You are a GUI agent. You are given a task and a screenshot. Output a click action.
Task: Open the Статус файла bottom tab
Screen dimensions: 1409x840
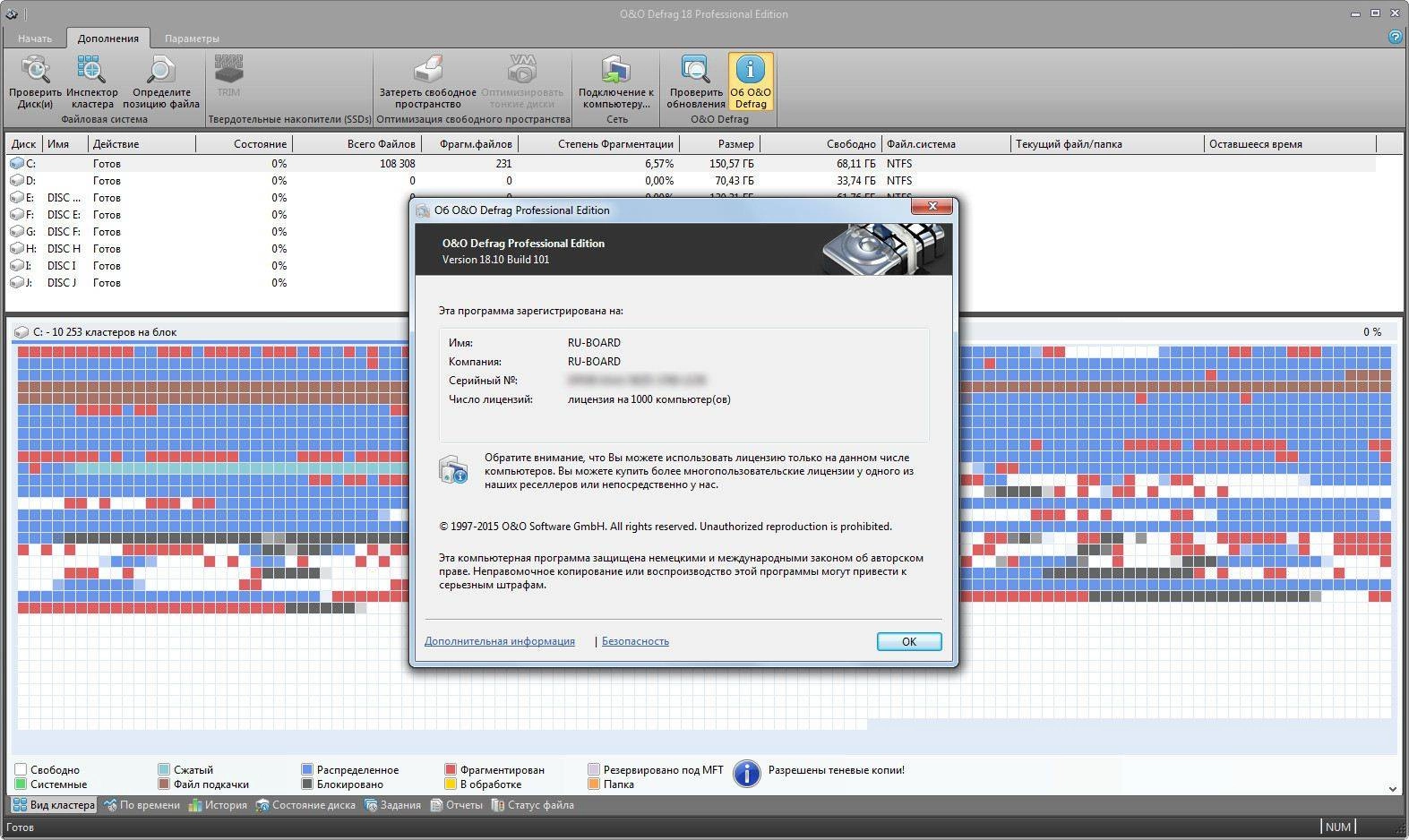click(x=532, y=805)
